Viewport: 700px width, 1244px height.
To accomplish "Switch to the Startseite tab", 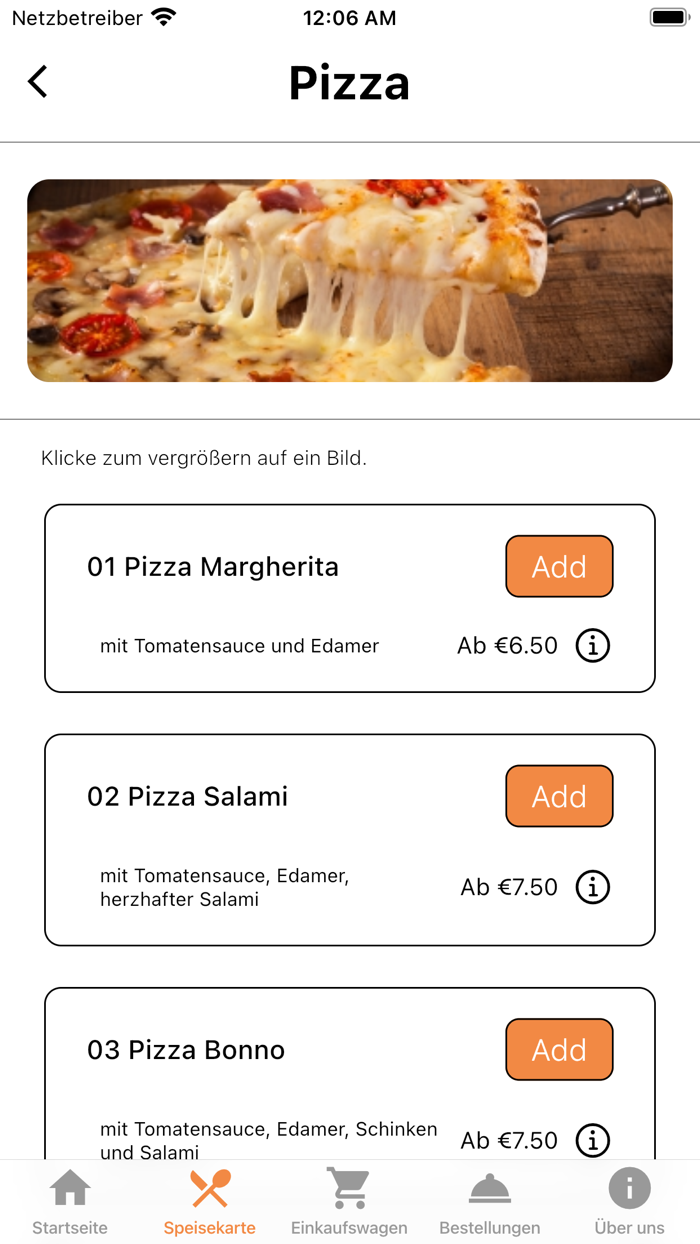I will [x=68, y=1200].
